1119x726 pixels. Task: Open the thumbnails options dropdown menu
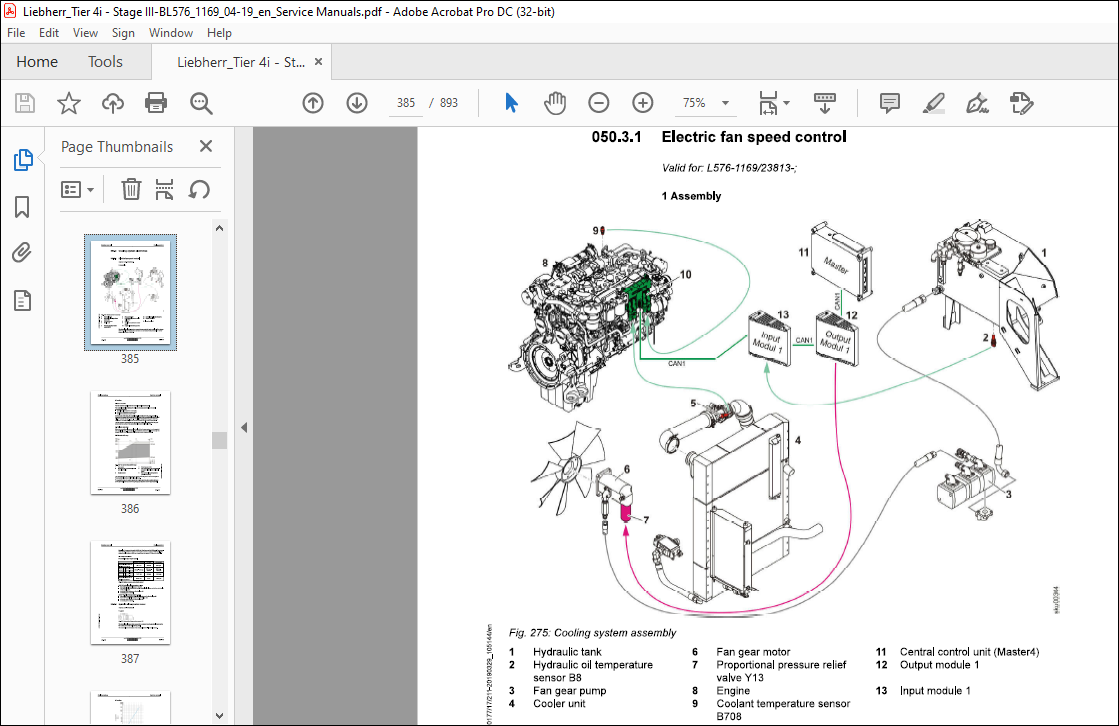click(x=78, y=190)
